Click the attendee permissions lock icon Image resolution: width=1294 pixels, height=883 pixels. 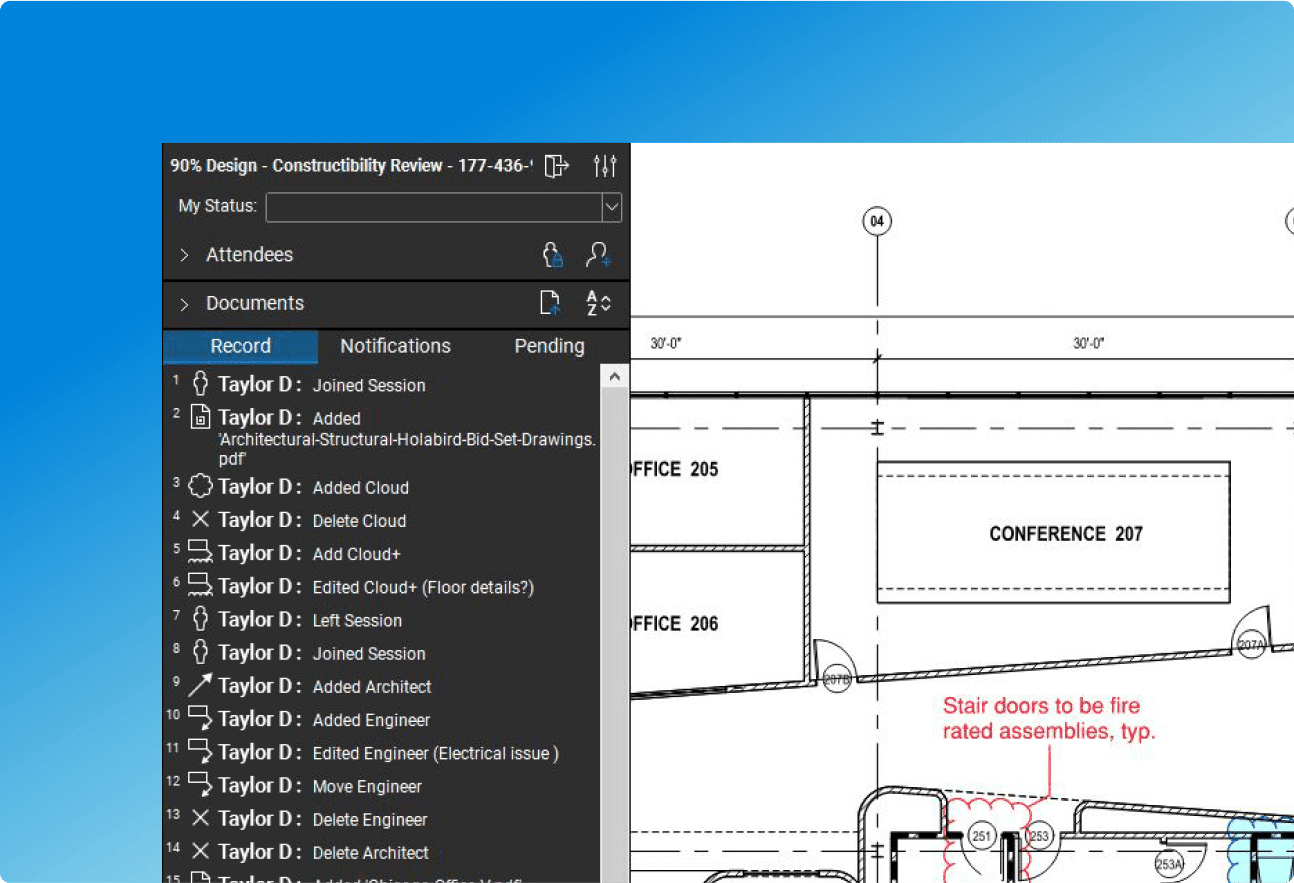553,255
